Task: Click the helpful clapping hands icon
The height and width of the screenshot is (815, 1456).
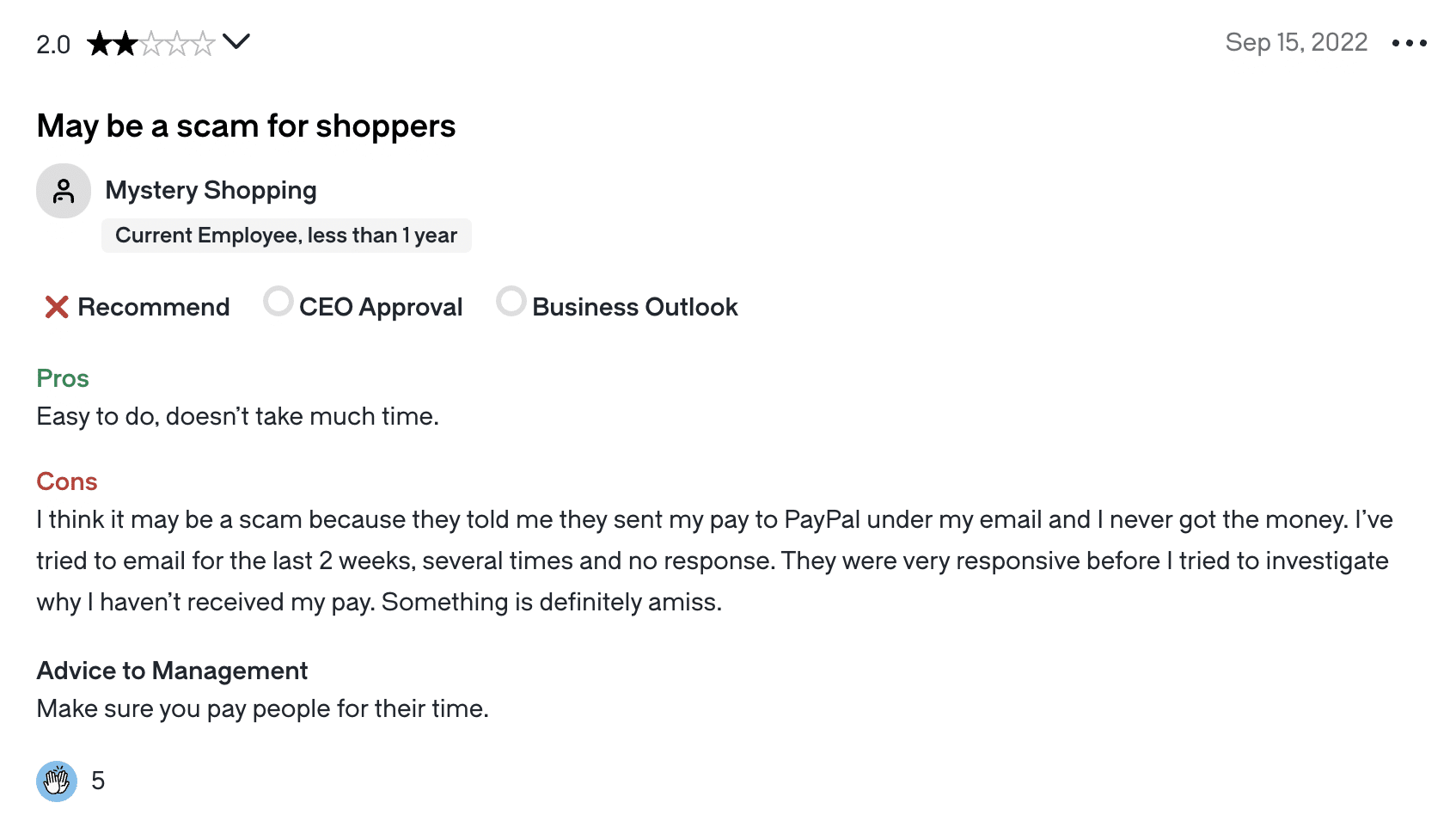Action: [57, 781]
